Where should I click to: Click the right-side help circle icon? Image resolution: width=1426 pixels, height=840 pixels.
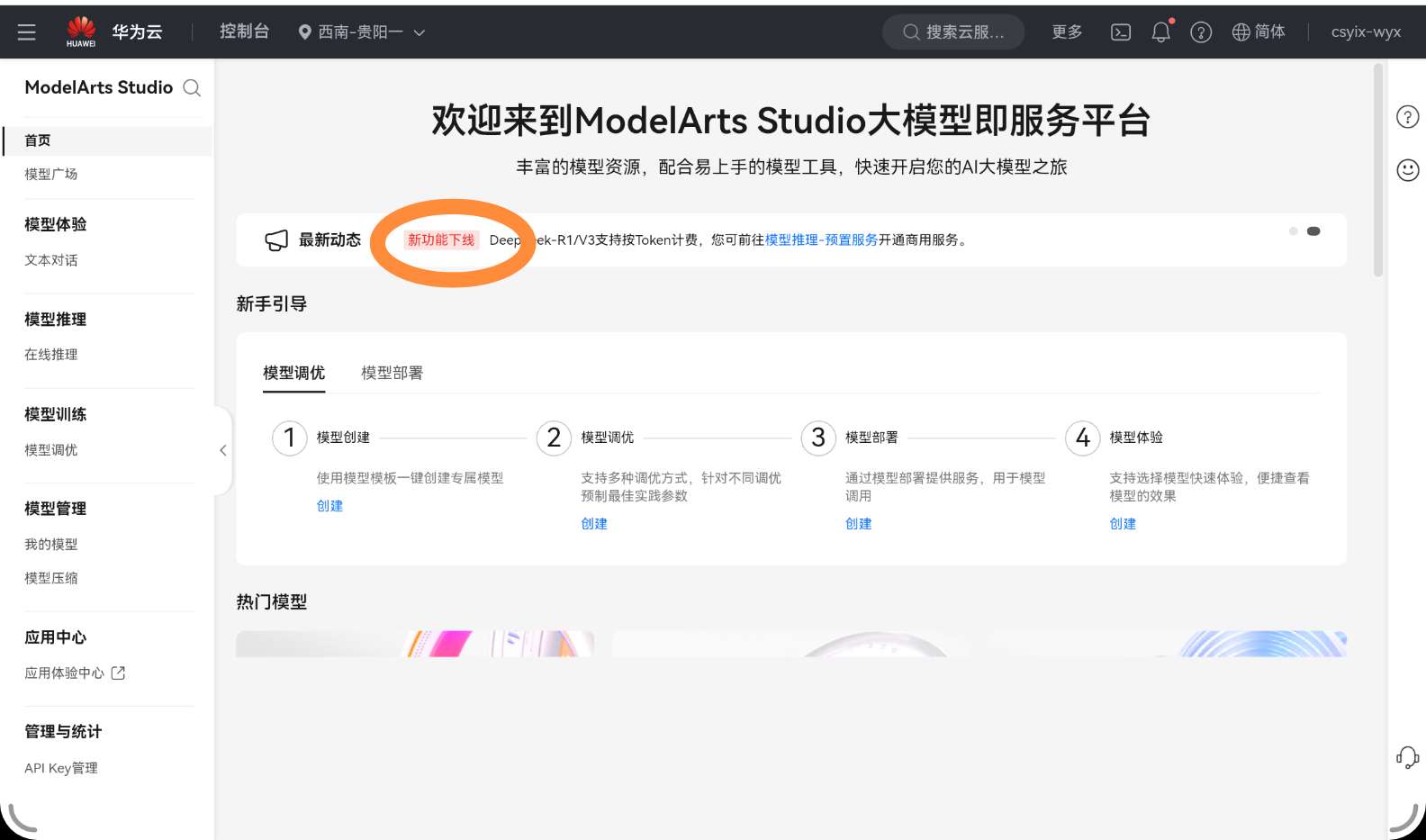1407,117
